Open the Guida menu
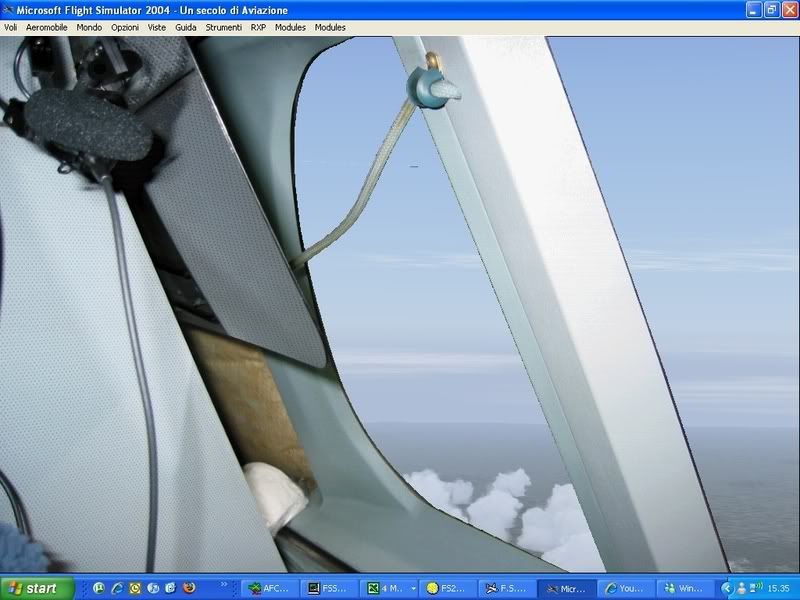This screenshot has width=800, height=600. pyautogui.click(x=186, y=28)
